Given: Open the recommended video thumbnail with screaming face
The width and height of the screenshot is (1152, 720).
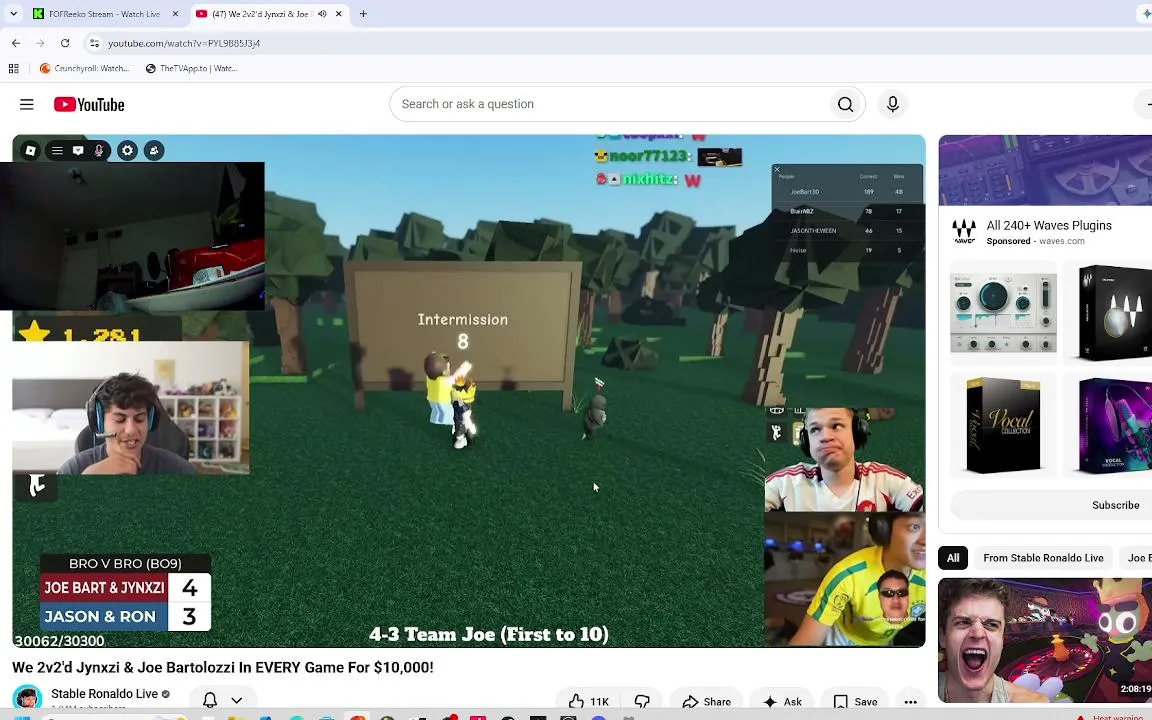Looking at the screenshot, I should coord(1045,641).
